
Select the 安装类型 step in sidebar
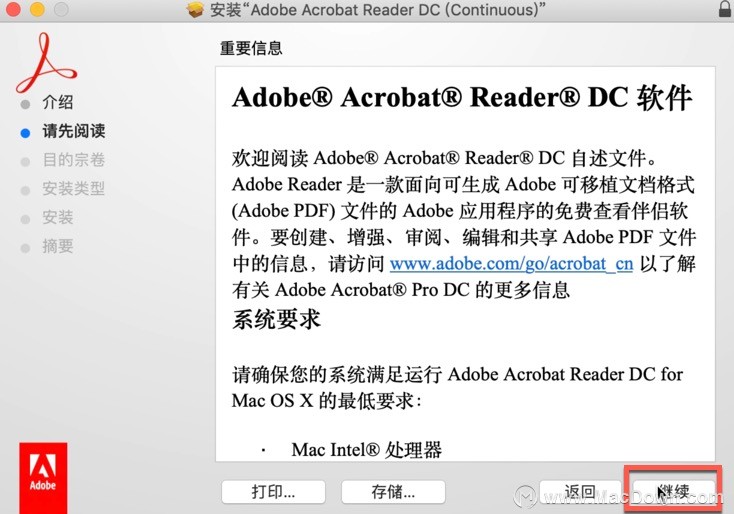coord(73,189)
